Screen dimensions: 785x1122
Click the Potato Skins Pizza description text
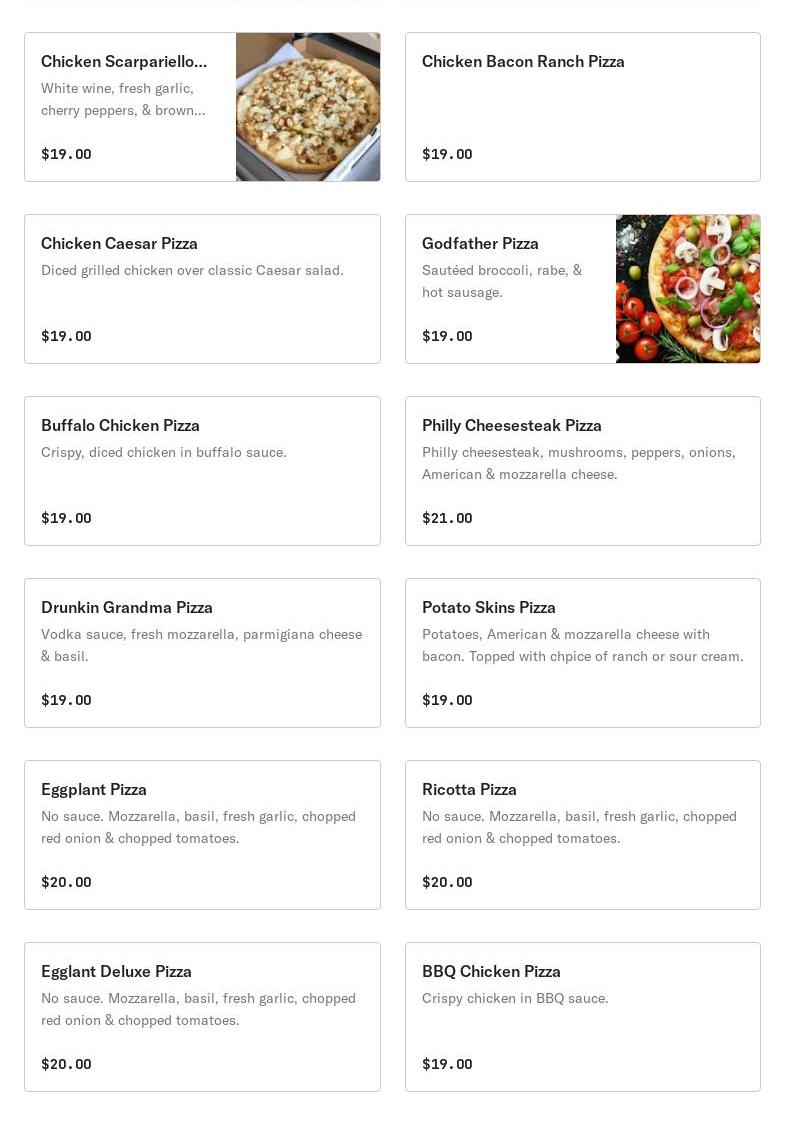coord(582,645)
